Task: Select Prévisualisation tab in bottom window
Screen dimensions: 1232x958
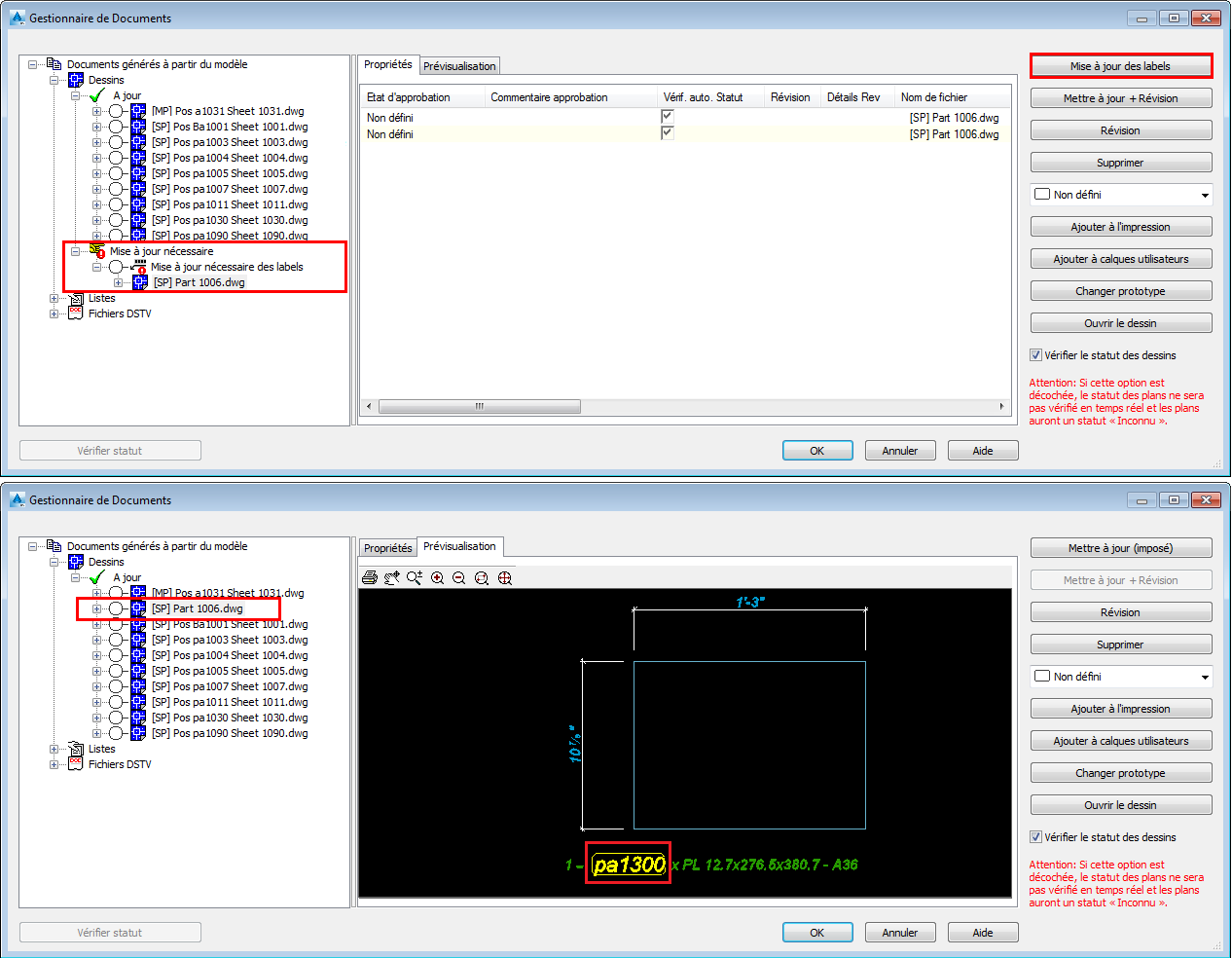Action: click(459, 546)
